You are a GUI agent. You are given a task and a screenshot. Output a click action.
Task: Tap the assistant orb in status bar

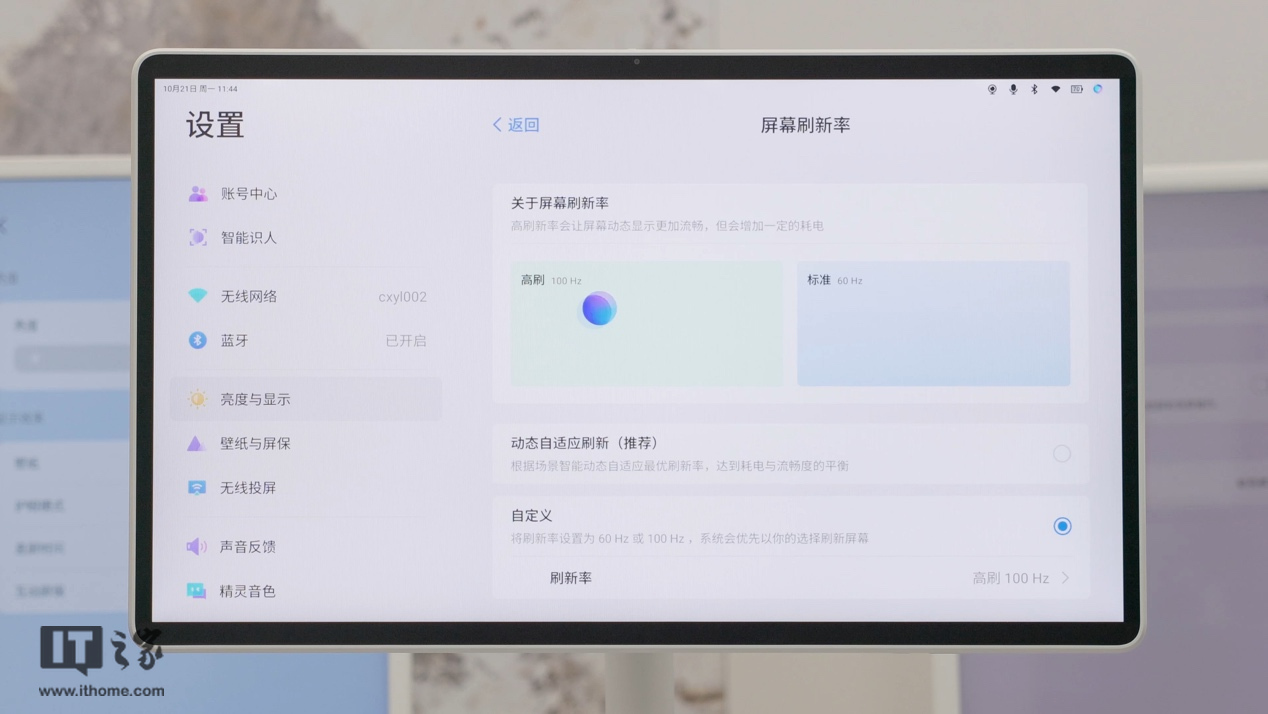(x=1097, y=89)
